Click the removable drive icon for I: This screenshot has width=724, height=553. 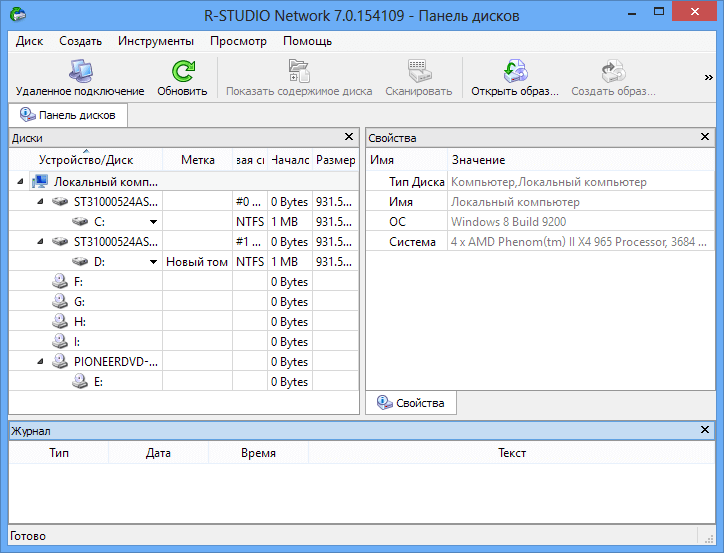tap(60, 341)
